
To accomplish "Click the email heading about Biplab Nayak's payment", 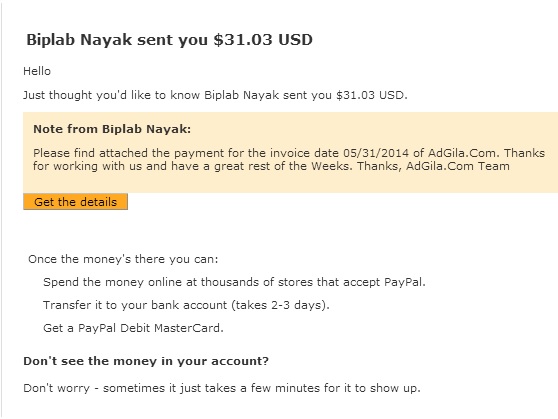I will tap(169, 40).
